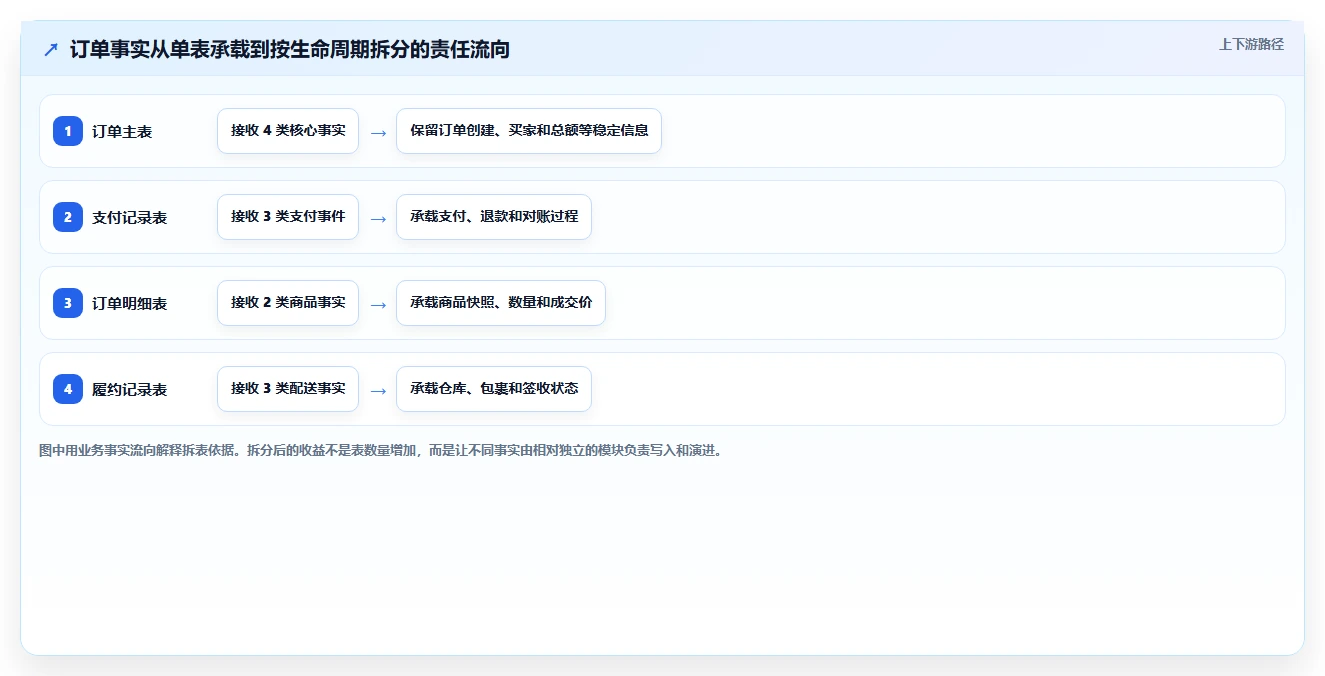Image resolution: width=1325 pixels, height=676 pixels.
Task: Click the 接收 3 类支付事件 box
Action: [x=288, y=217]
